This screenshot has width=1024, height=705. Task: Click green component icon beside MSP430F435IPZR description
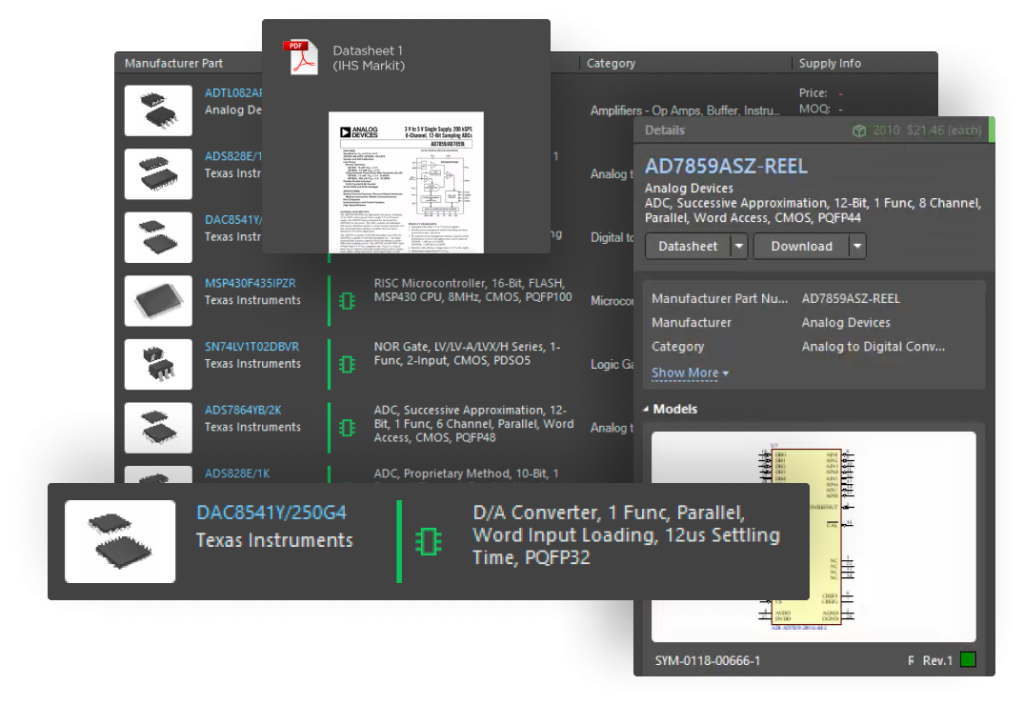click(347, 300)
